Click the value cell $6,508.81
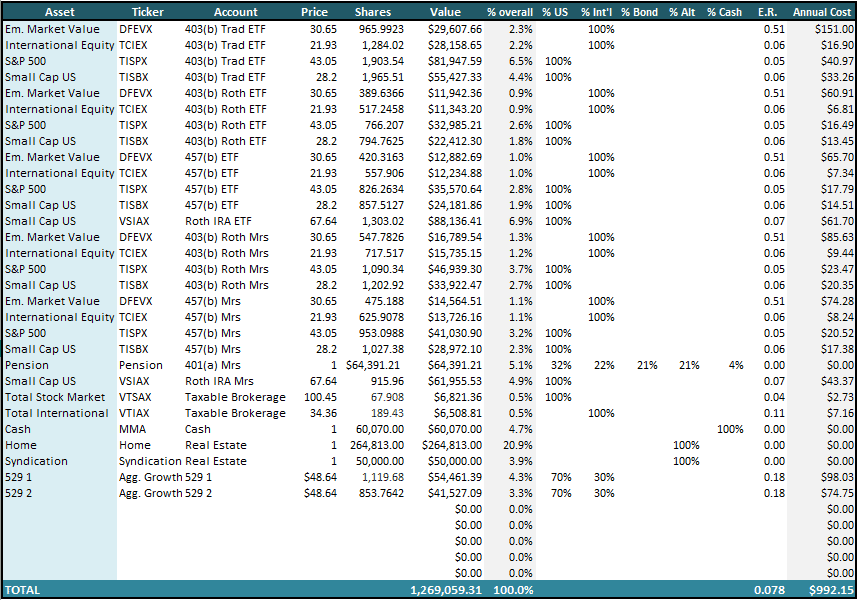Image resolution: width=859 pixels, height=600 pixels. pos(458,413)
